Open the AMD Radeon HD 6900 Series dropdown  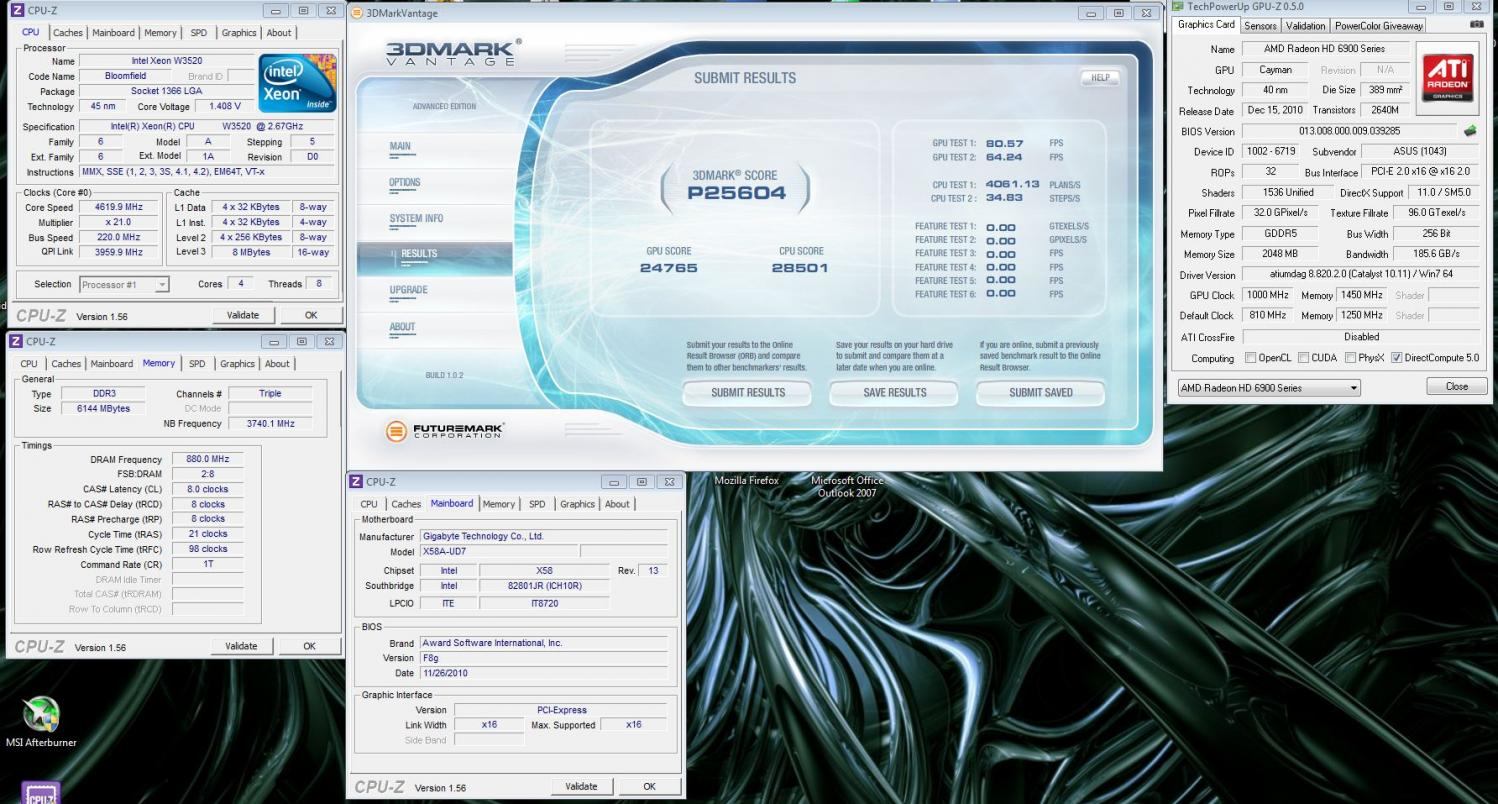pyautogui.click(x=1268, y=388)
